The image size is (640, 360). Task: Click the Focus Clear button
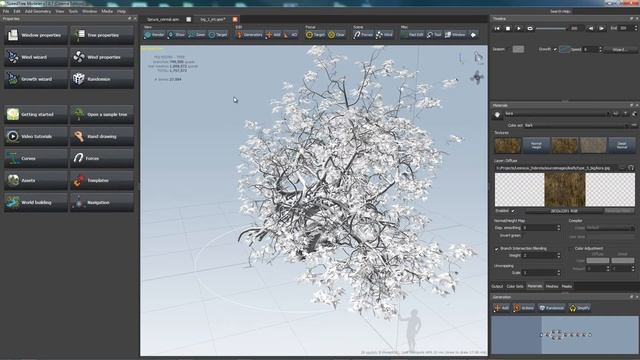337,35
